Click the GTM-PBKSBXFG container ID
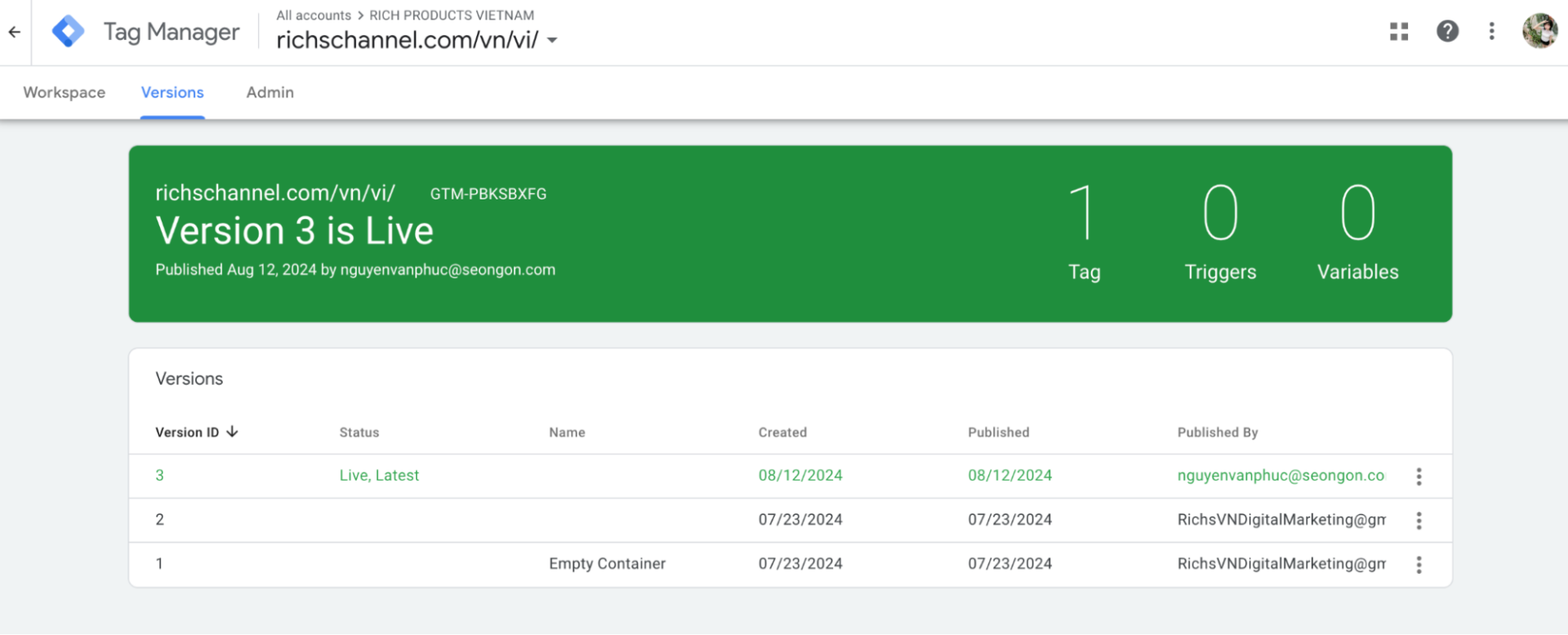The height and width of the screenshot is (635, 1568). pyautogui.click(x=488, y=194)
